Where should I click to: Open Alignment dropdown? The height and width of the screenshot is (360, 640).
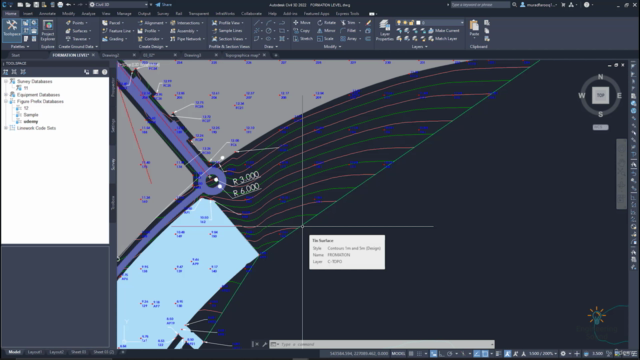click(152, 23)
